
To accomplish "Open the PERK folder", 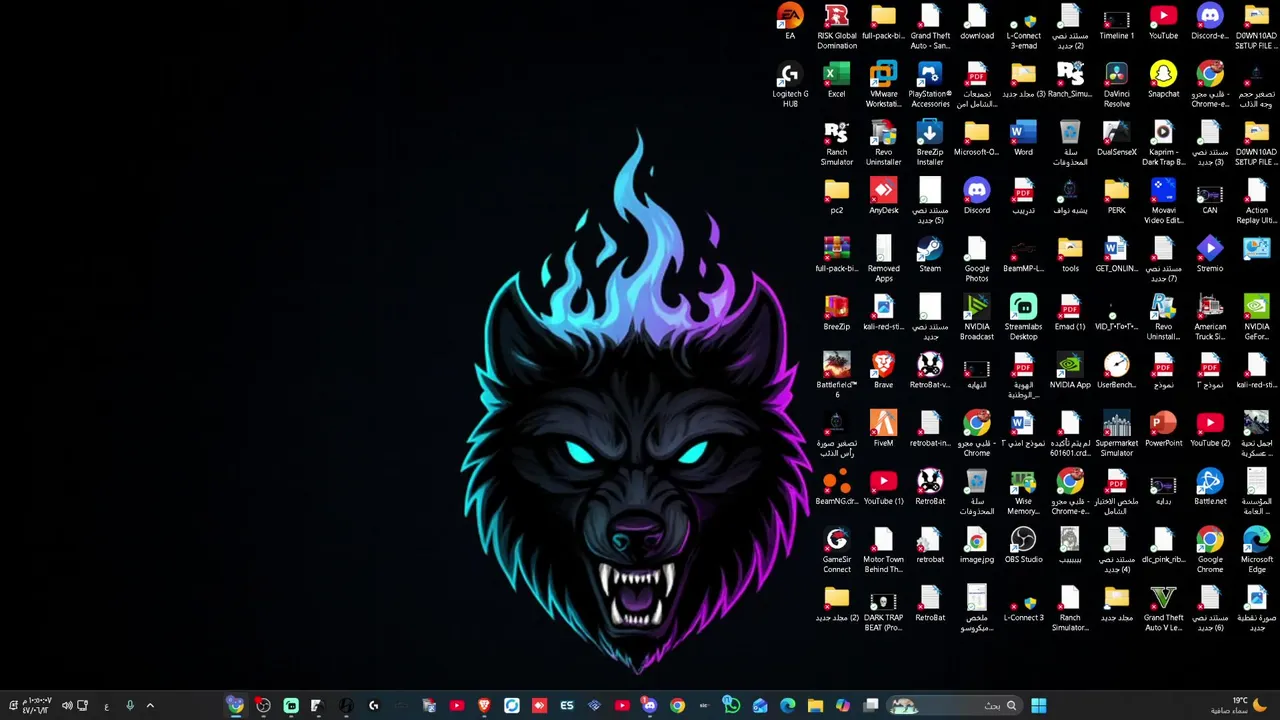I will (x=1117, y=197).
